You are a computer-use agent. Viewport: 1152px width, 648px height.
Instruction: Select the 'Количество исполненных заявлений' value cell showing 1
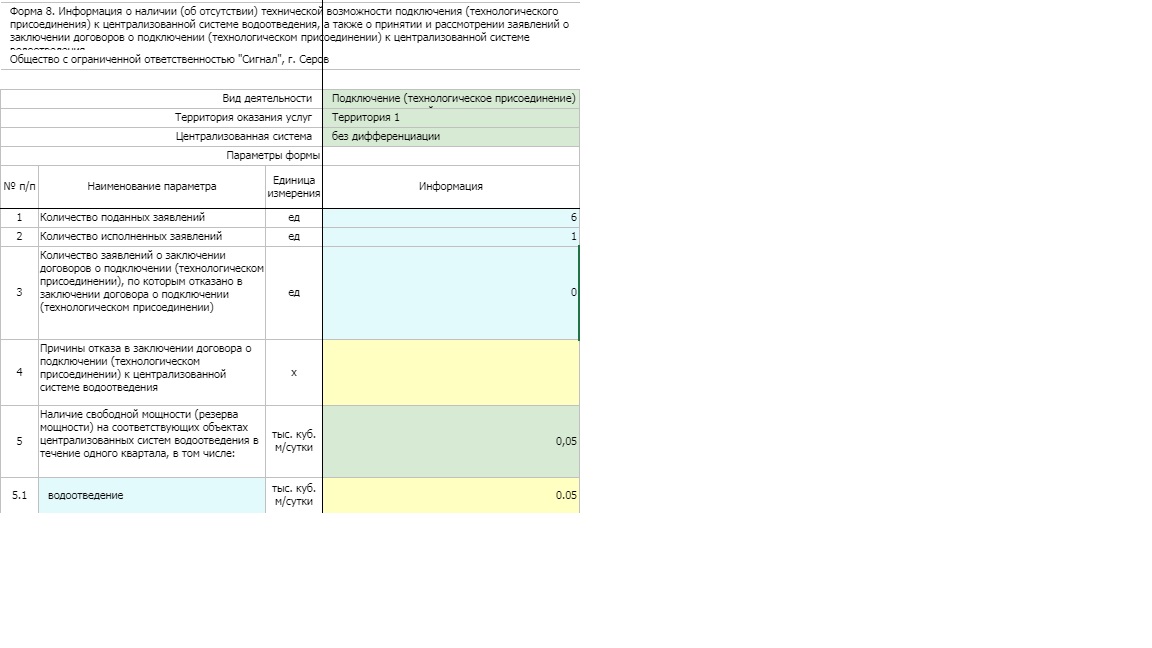click(450, 237)
